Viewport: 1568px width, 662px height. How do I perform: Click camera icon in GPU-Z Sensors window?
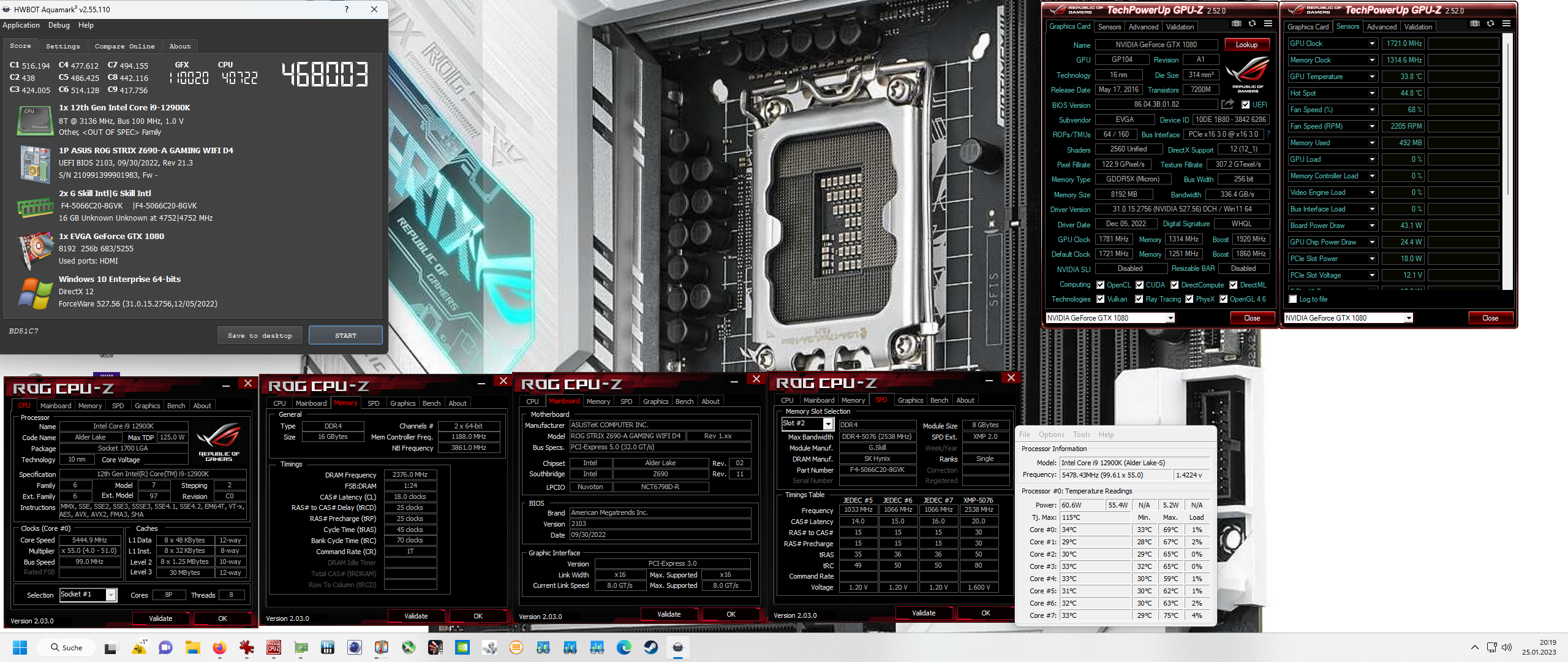click(x=1475, y=24)
